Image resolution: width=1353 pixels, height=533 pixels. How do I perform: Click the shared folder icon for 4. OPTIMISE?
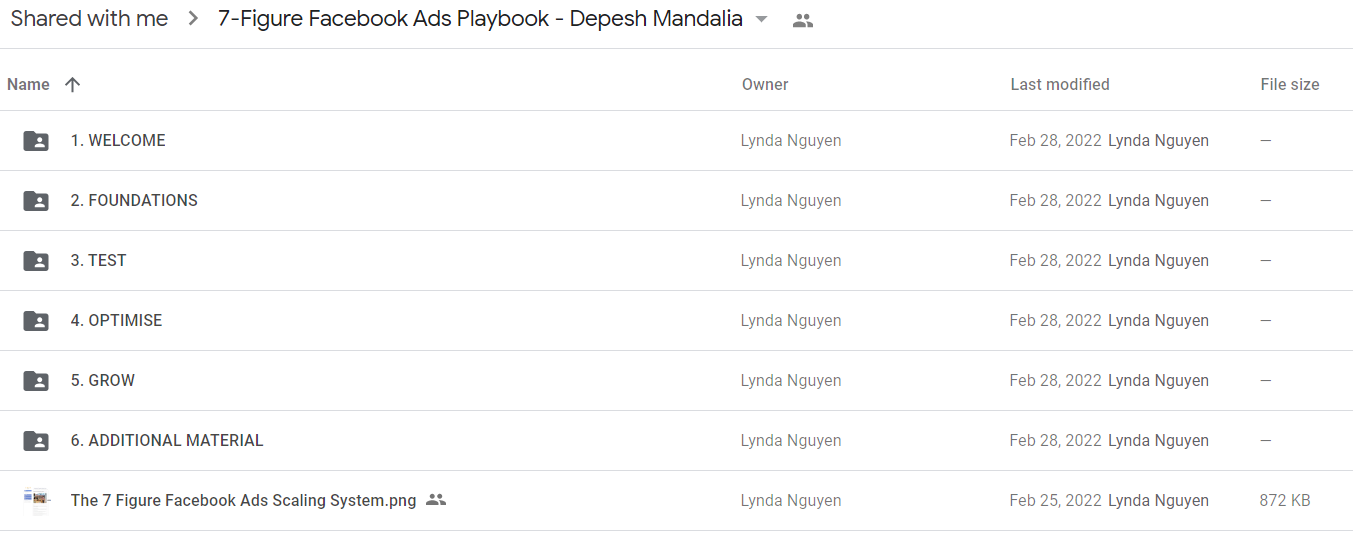point(36,321)
